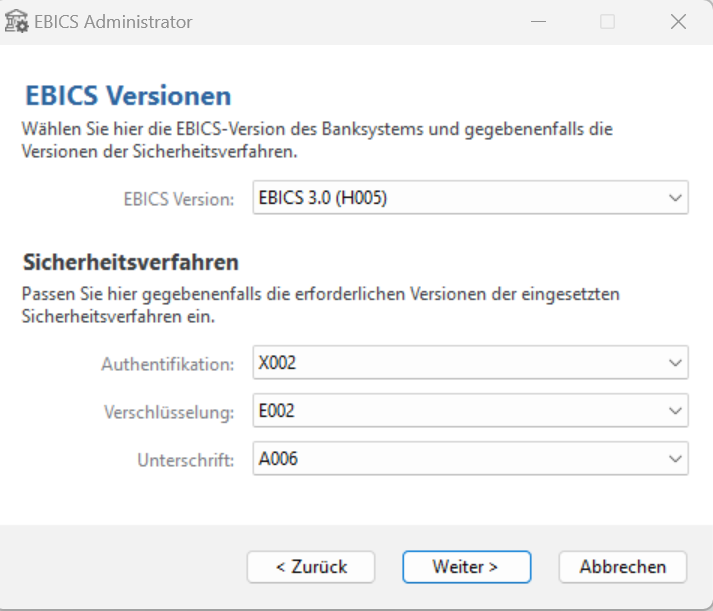Screen dimensions: 713x611
Task: Cancel the wizard with Abbrechen
Action: 622,566
